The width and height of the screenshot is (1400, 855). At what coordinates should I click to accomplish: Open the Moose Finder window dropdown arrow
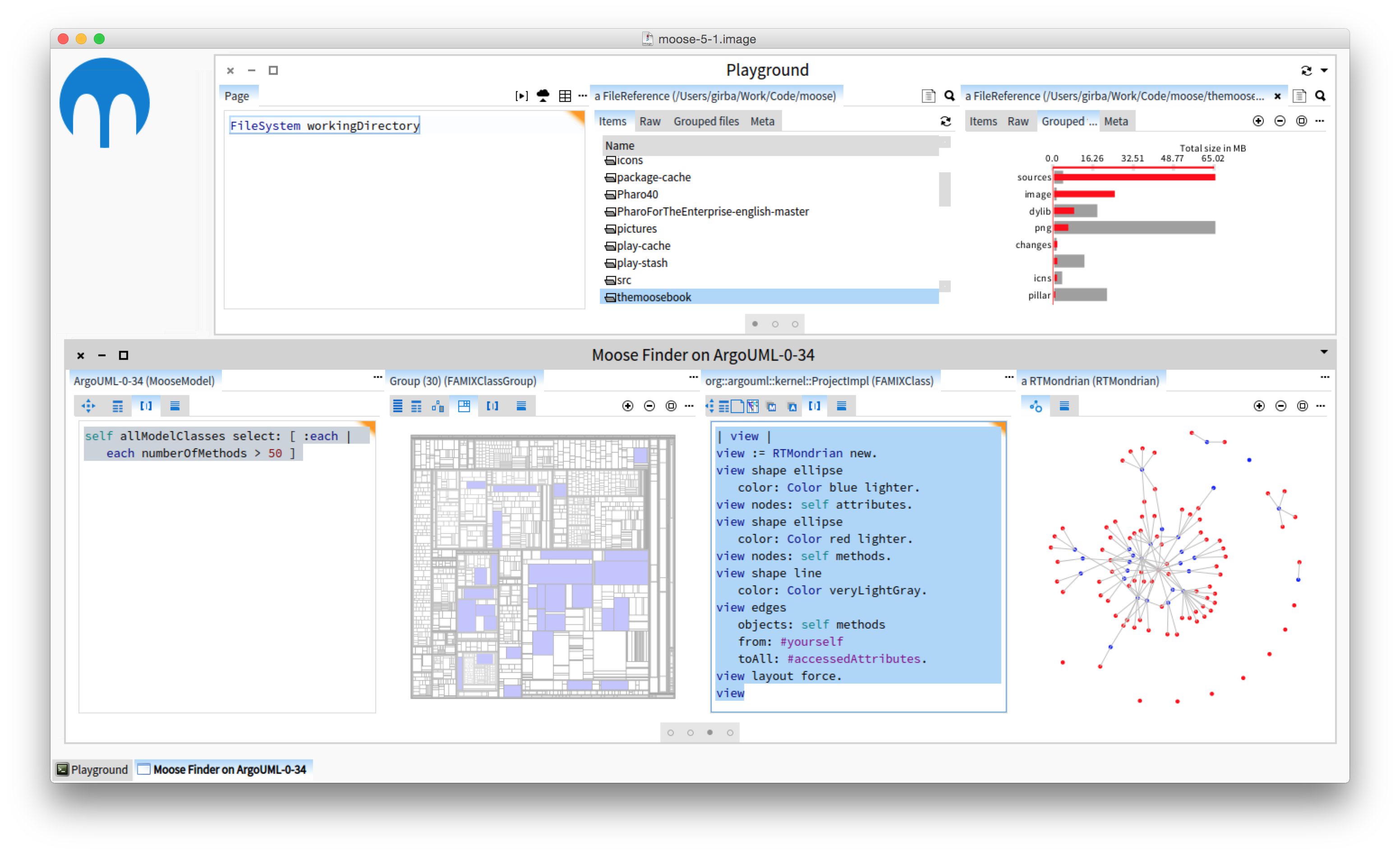pyautogui.click(x=1324, y=352)
